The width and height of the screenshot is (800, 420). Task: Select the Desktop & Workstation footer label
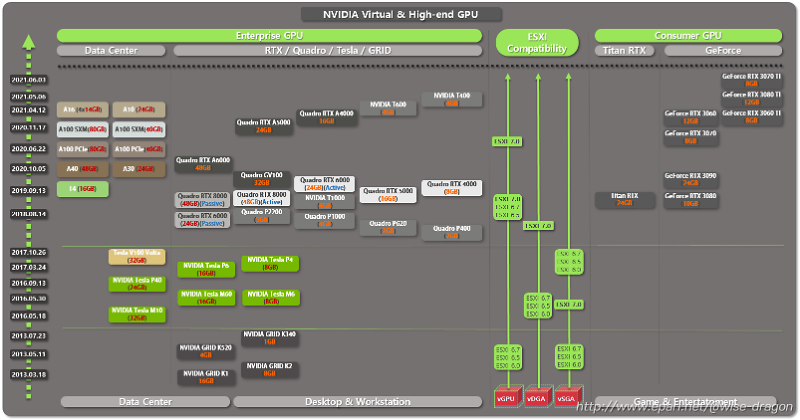(x=357, y=402)
